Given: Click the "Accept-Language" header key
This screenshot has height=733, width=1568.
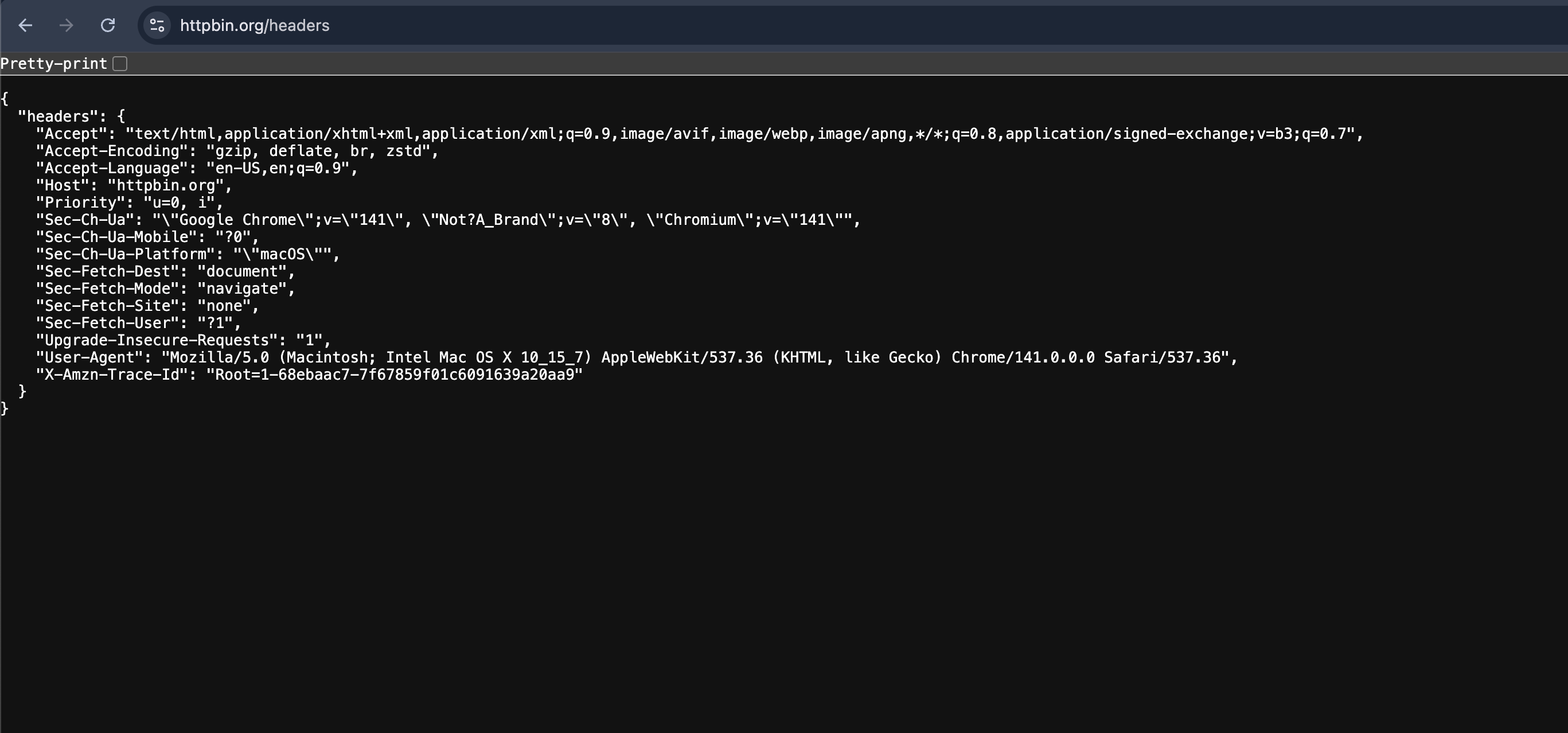Looking at the screenshot, I should pos(111,168).
